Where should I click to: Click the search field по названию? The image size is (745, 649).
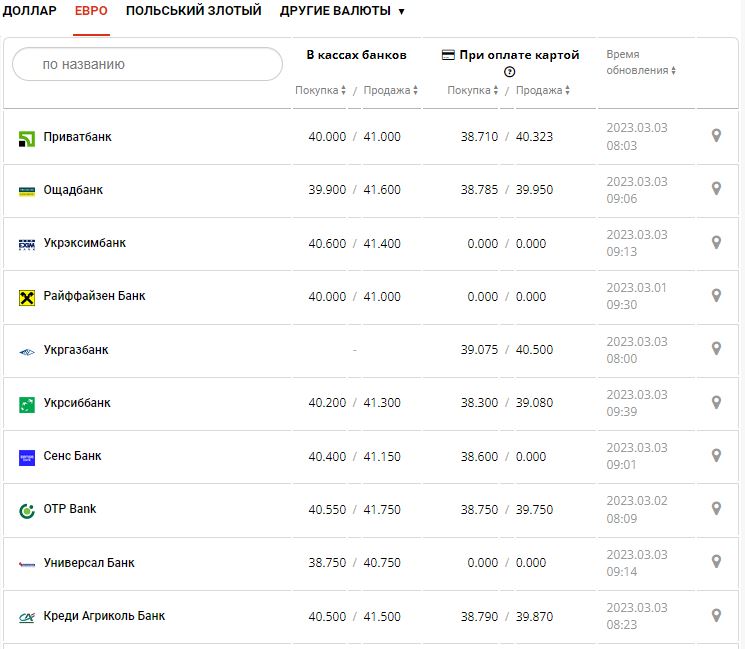click(147, 64)
